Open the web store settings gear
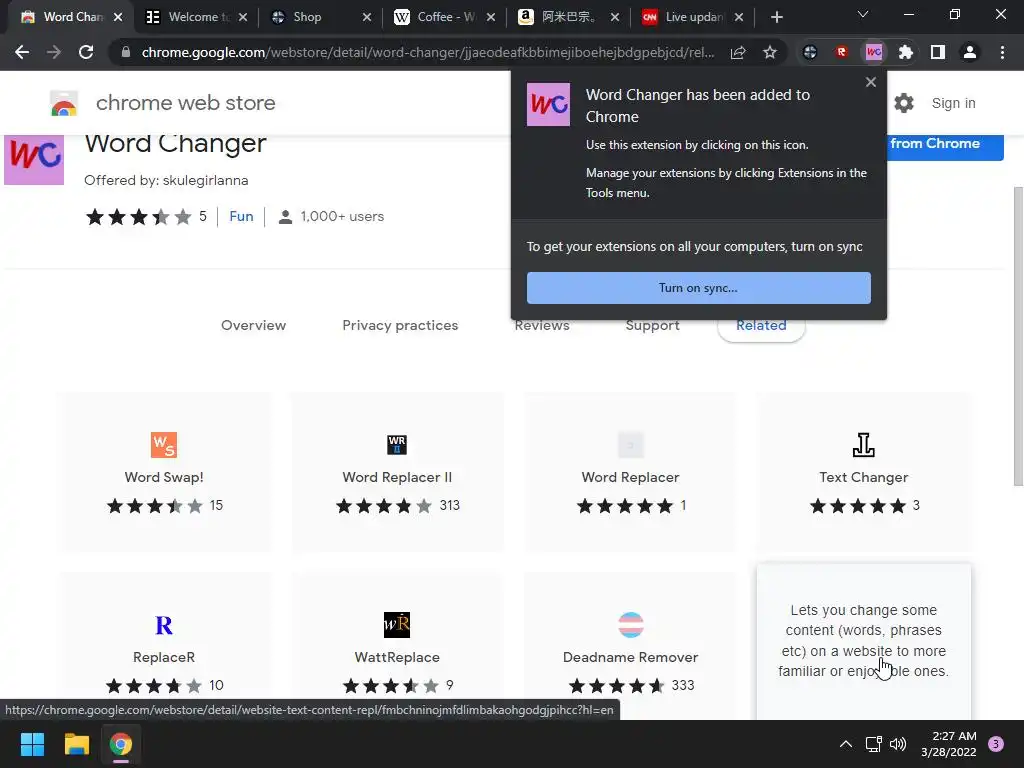Viewport: 1024px width, 768px height. click(x=904, y=103)
